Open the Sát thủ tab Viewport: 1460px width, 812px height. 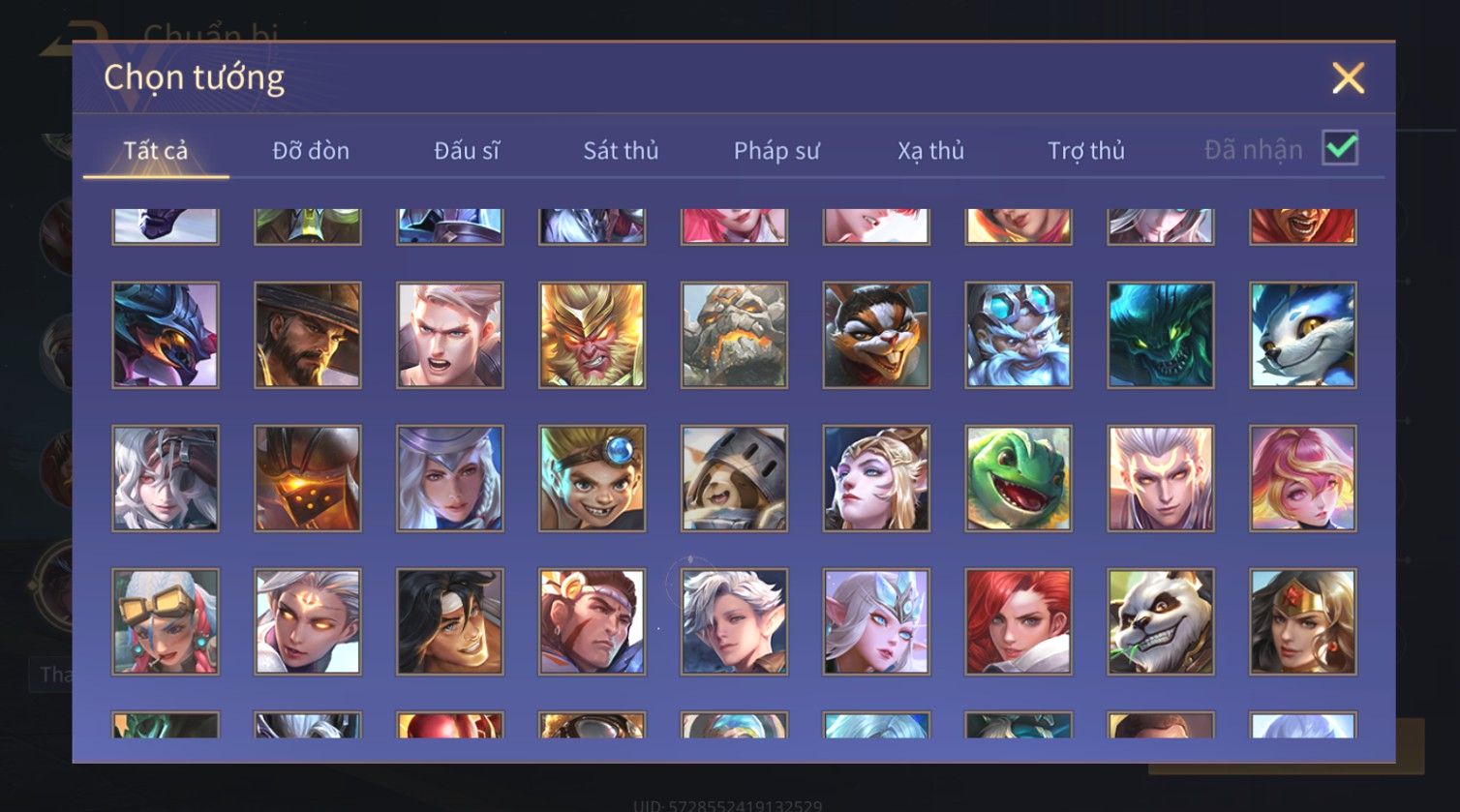click(621, 151)
